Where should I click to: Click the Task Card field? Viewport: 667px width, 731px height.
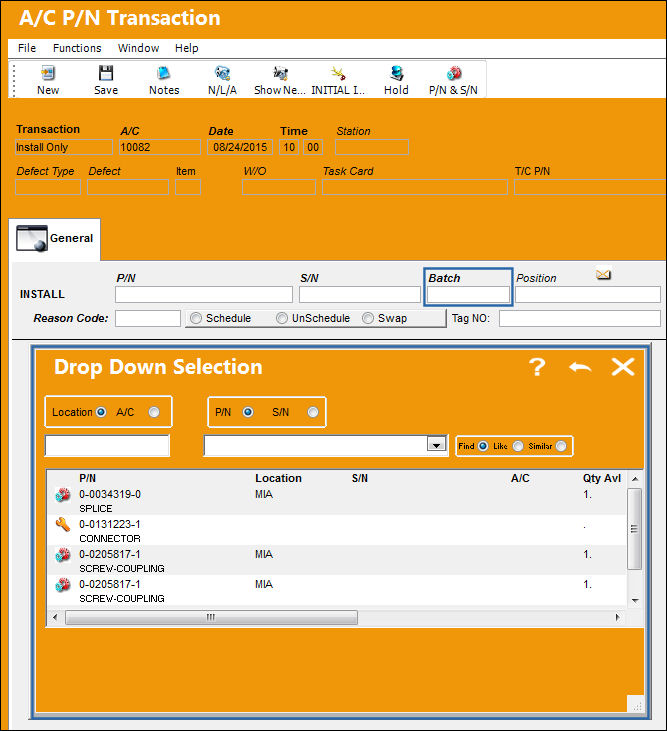[414, 187]
